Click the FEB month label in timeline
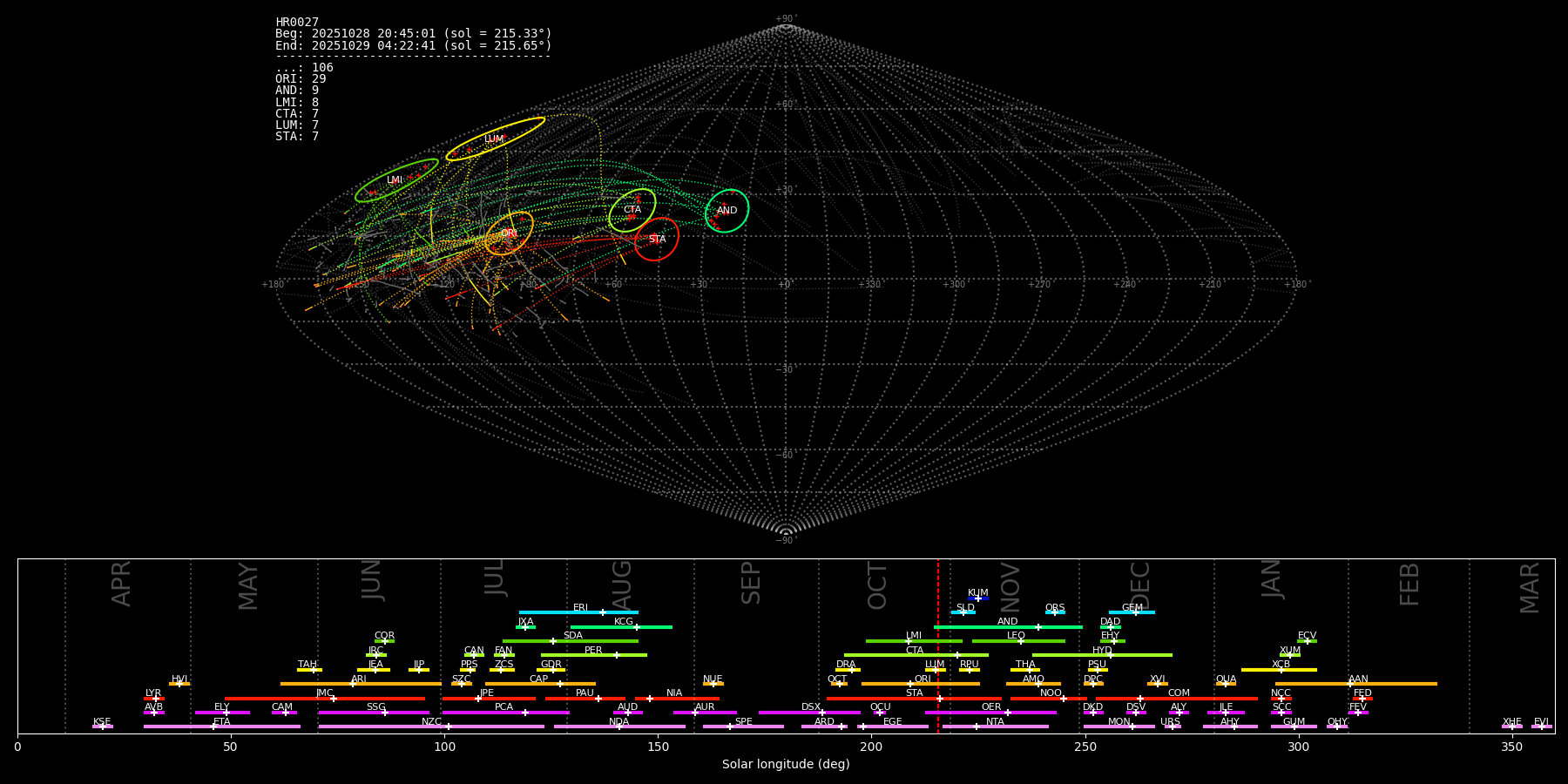1568x784 pixels. (1409, 585)
